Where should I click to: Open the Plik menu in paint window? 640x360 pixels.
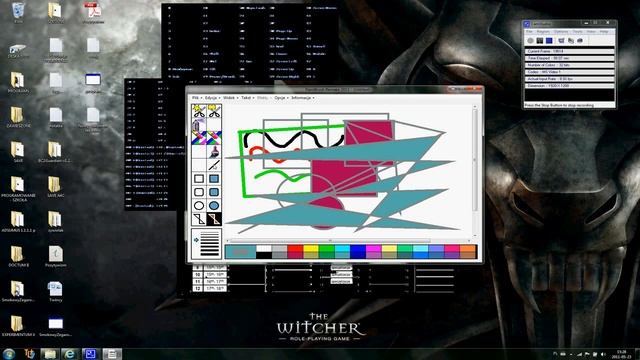click(196, 98)
